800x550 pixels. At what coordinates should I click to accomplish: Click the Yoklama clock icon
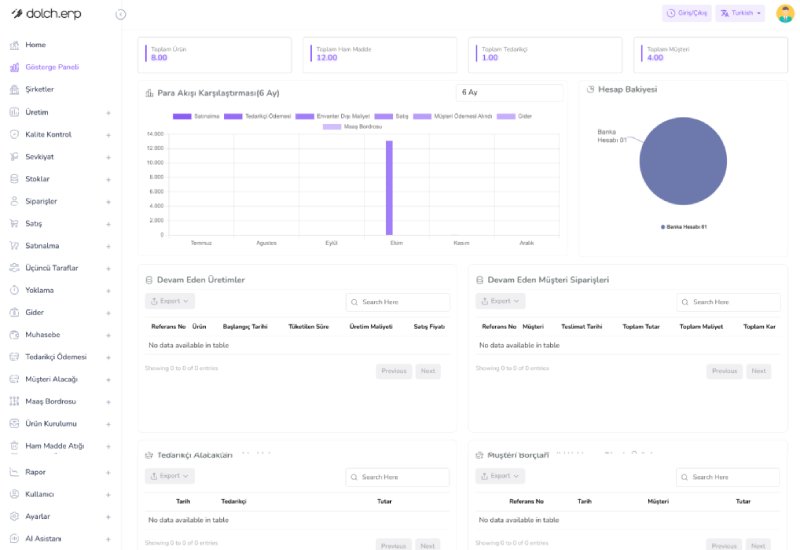[15, 290]
